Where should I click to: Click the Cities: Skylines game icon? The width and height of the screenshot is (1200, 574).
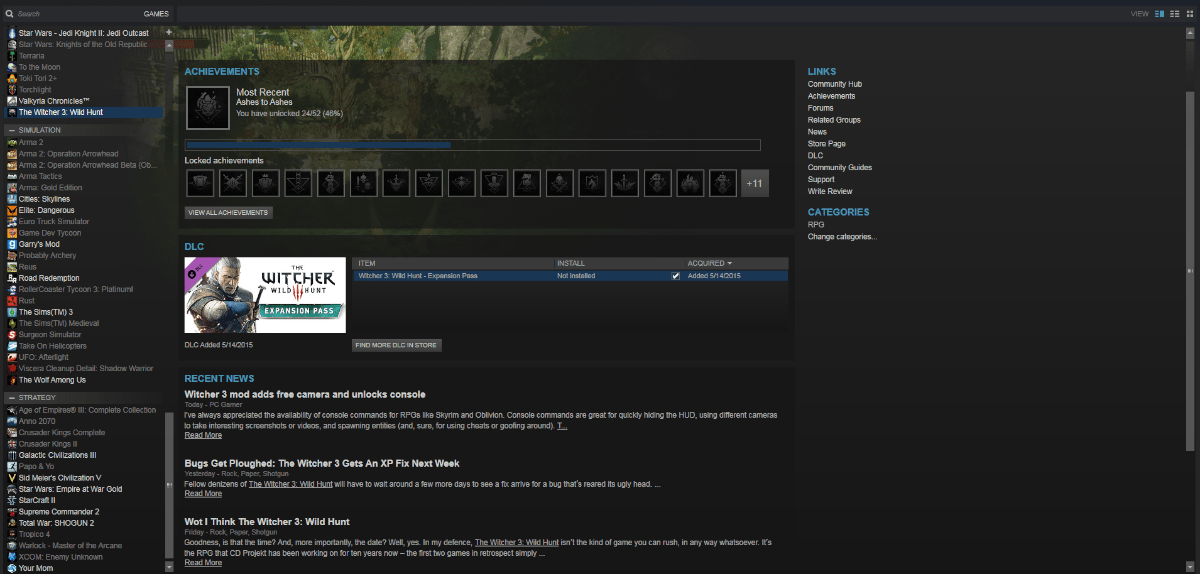point(11,199)
